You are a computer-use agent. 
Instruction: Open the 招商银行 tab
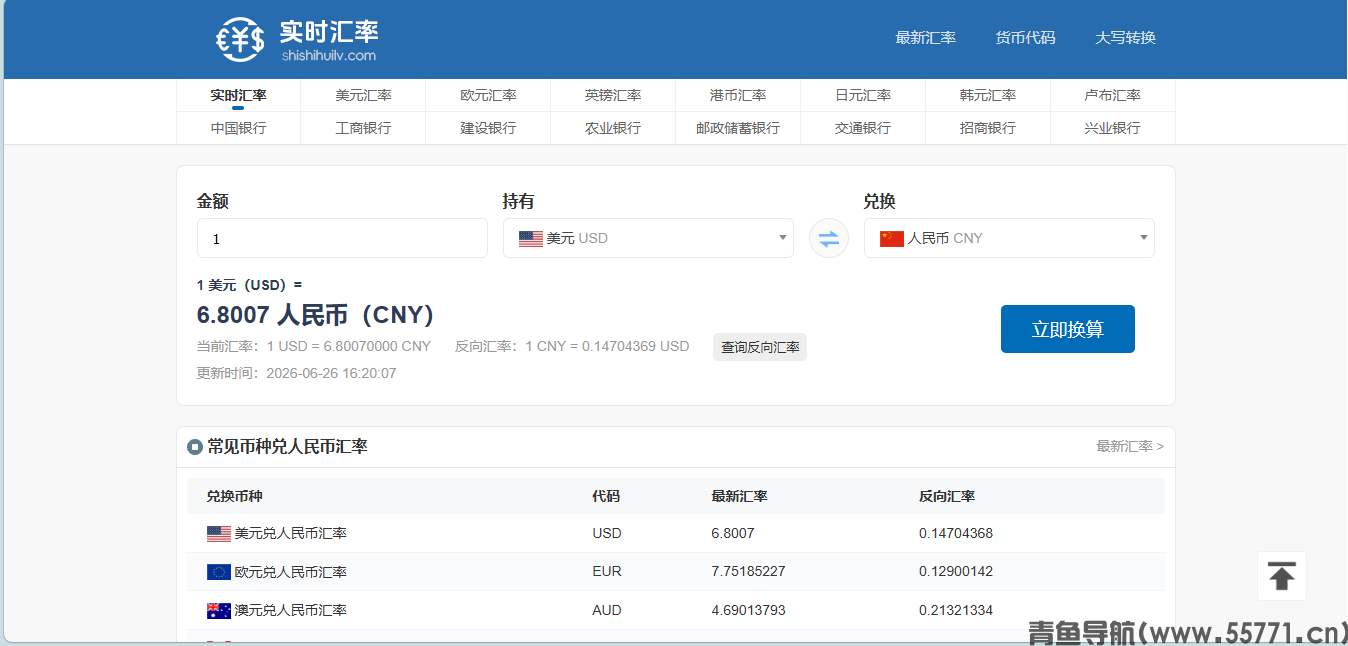[x=988, y=128]
